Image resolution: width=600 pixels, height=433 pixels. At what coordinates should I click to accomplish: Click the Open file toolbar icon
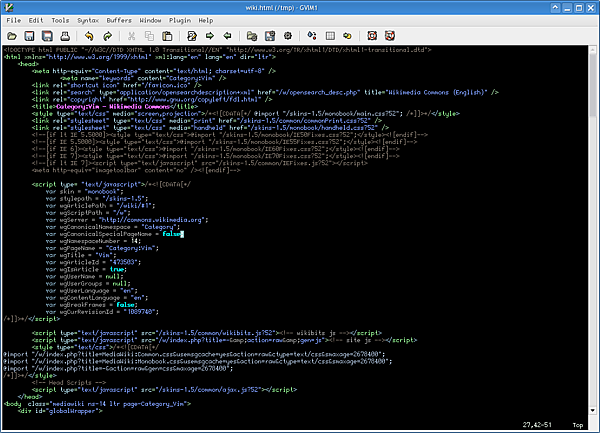[12, 35]
